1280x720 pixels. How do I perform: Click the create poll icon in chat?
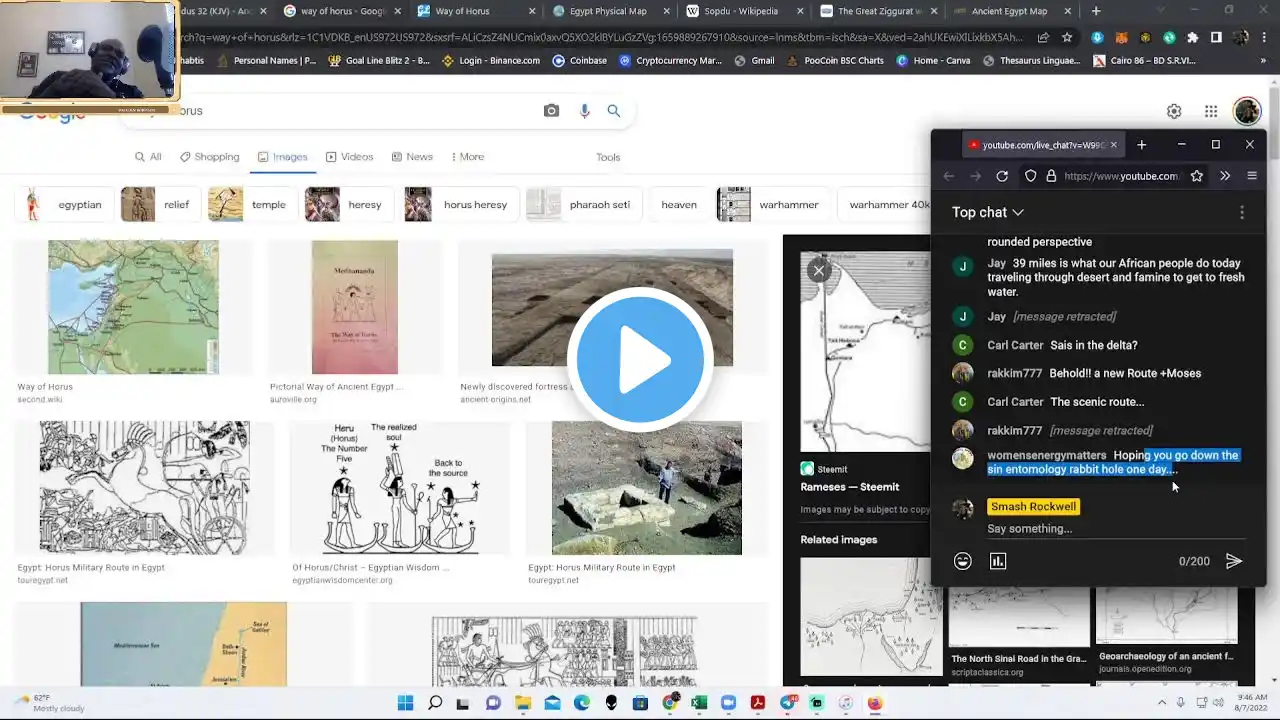coord(998,561)
